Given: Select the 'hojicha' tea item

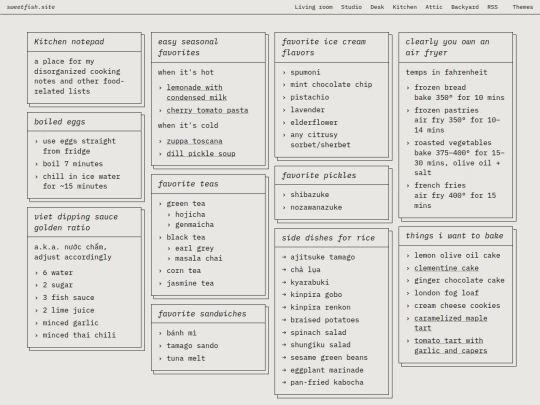Looking at the screenshot, I should [x=190, y=214].
